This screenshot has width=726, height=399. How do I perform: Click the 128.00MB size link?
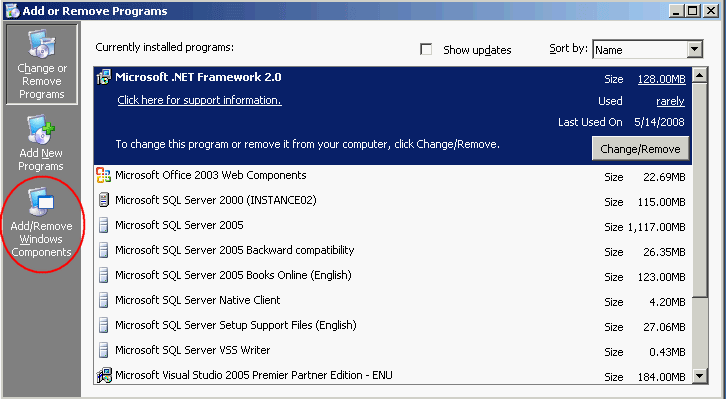(x=661, y=79)
